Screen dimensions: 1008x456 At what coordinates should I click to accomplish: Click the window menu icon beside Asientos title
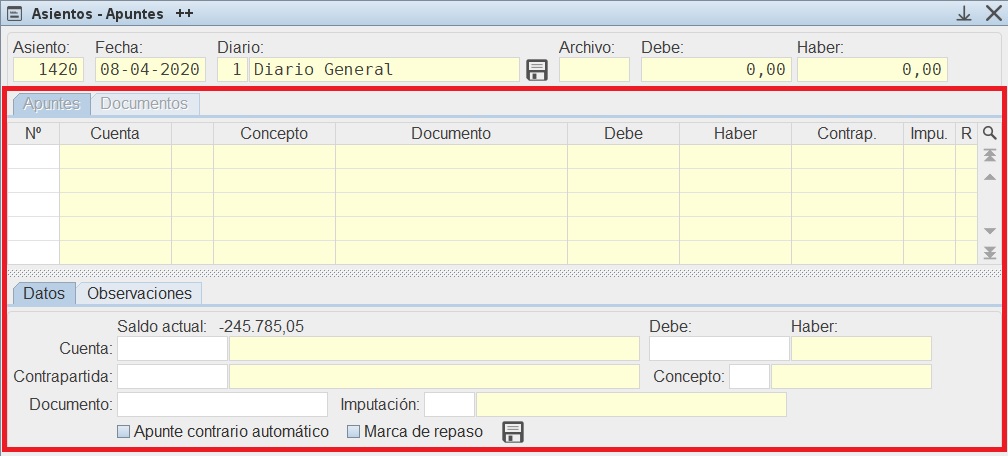(15, 14)
